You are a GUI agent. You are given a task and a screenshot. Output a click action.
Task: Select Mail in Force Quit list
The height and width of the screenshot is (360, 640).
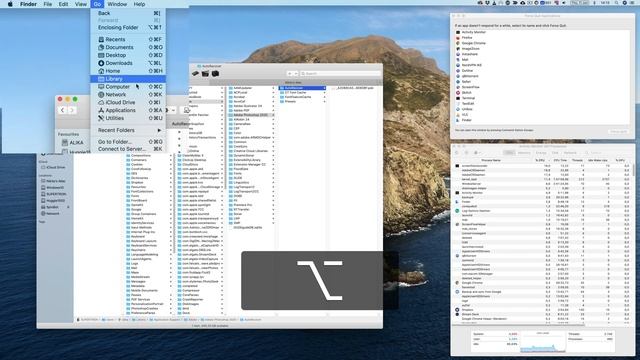541,60
